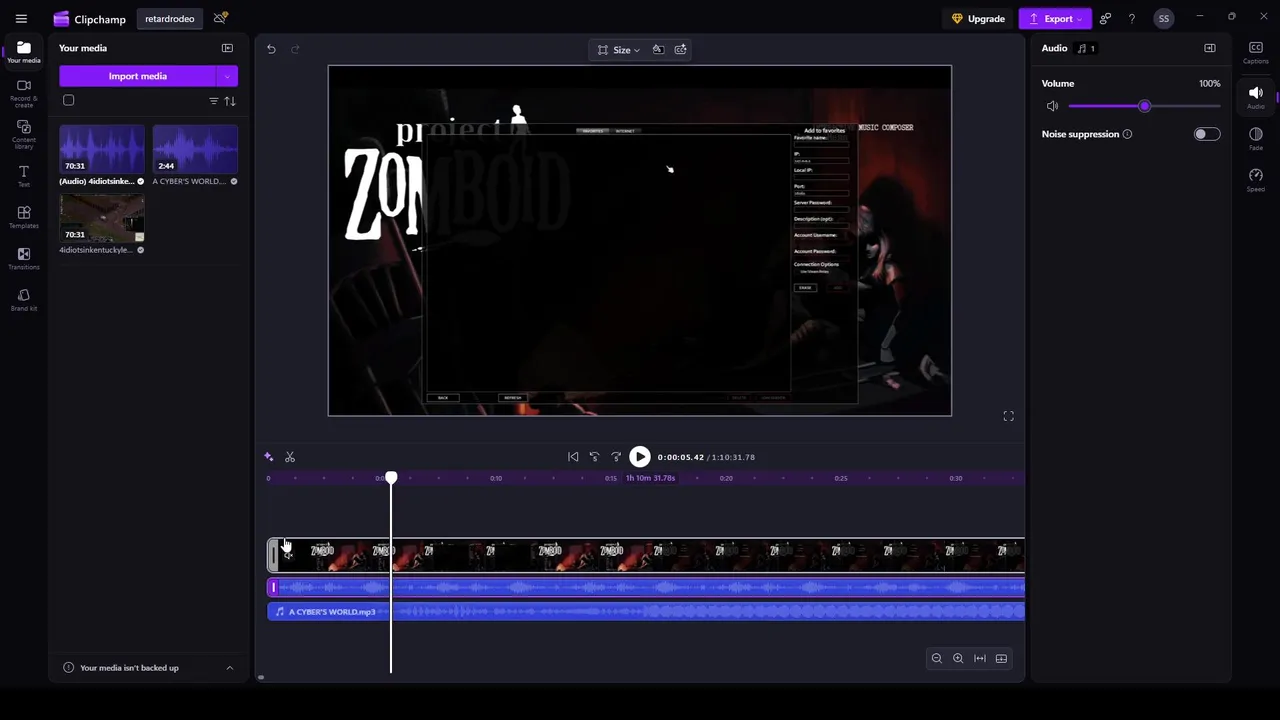Open the media sort order options
Screen dimensions: 1280x720
tap(230, 101)
